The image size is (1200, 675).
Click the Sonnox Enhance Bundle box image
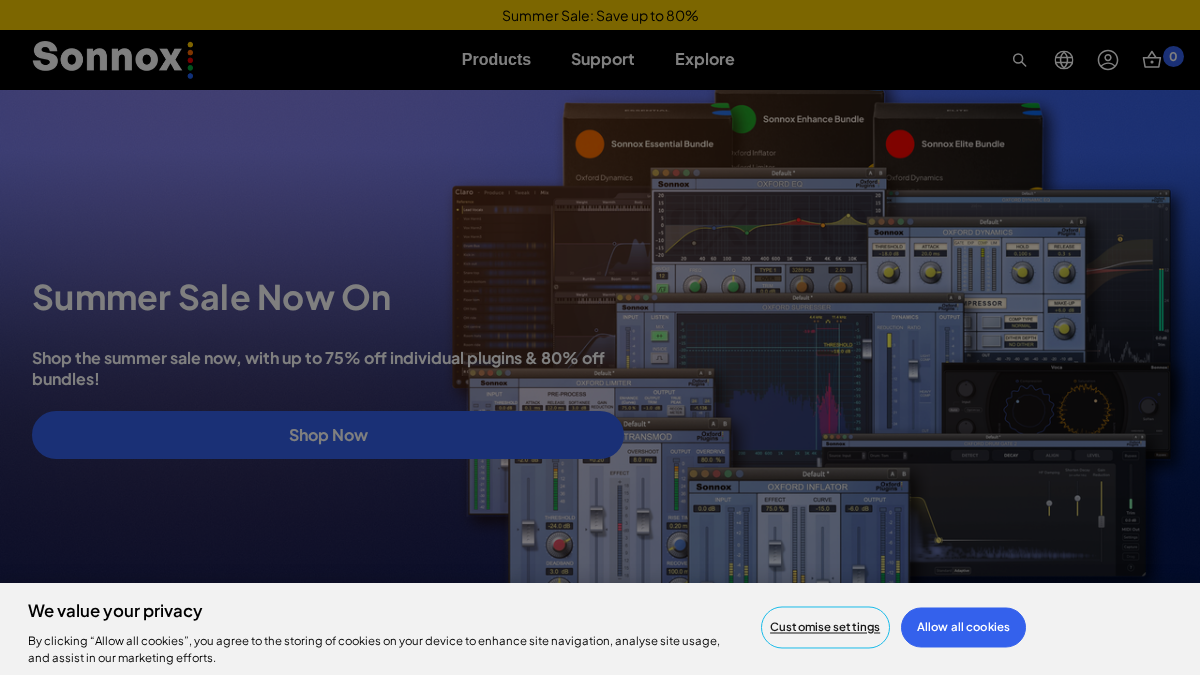pos(800,130)
